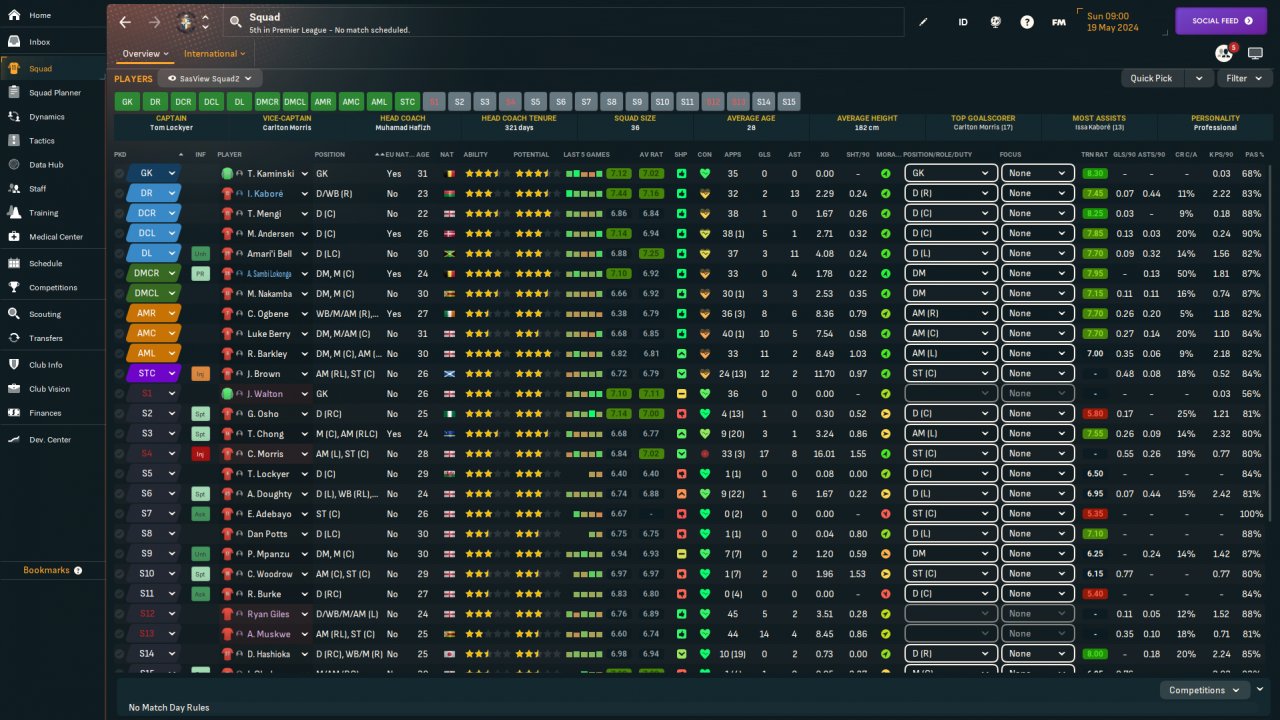Screen dimensions: 1280x720
Task: Toggle picked checkbox for T. Mengi
Action: 120,213
